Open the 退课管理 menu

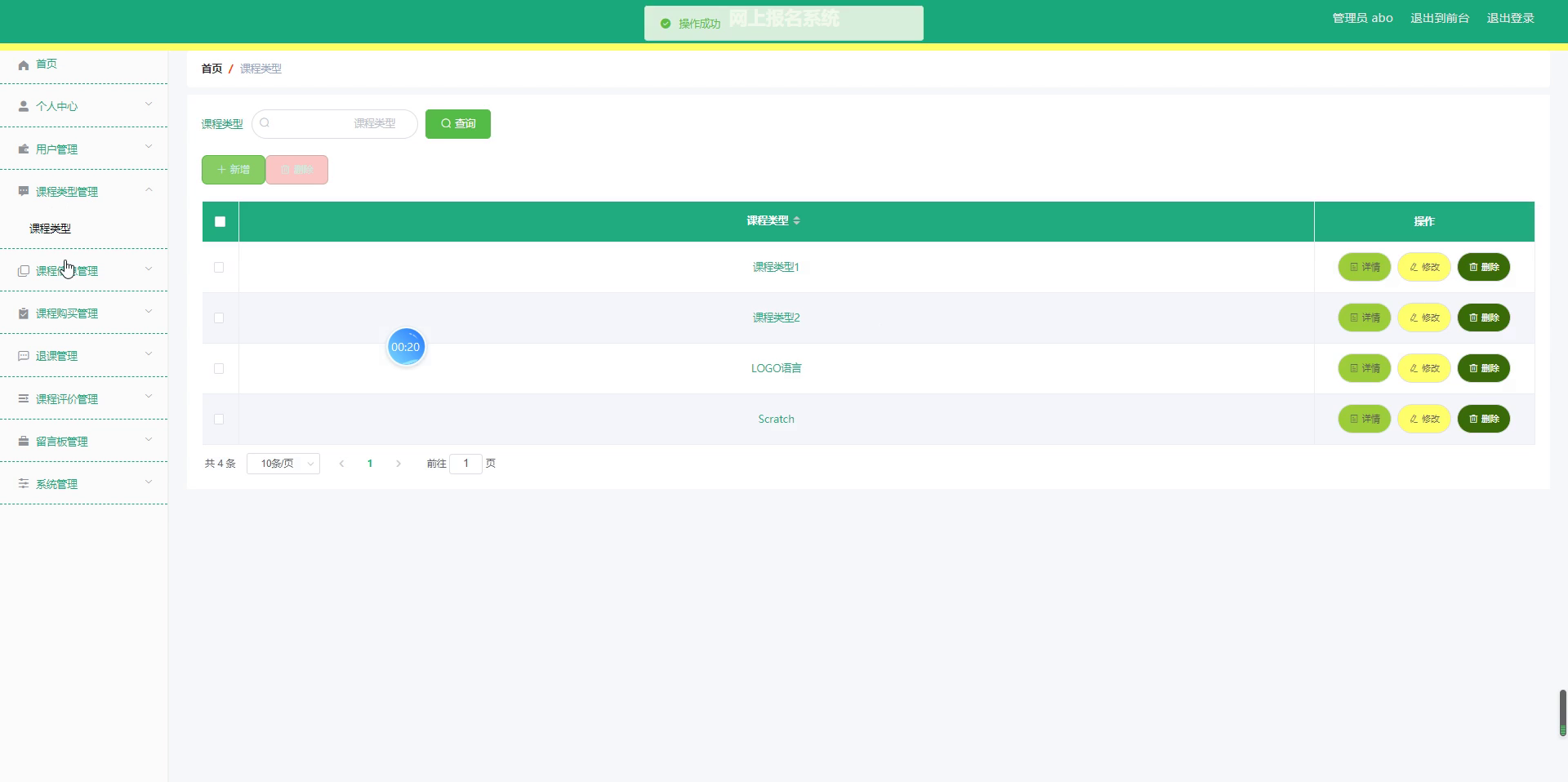click(83, 356)
